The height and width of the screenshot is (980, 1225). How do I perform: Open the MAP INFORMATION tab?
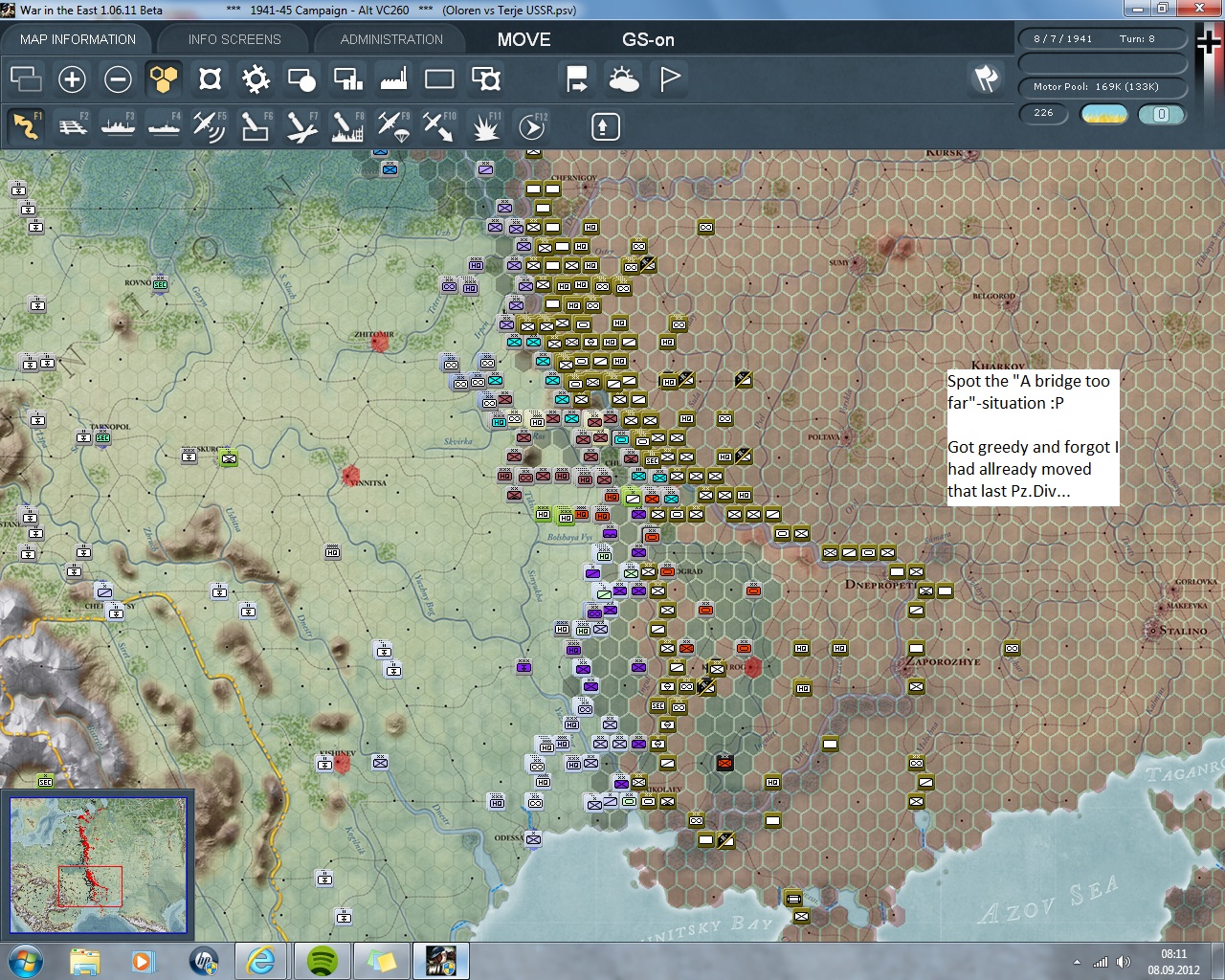click(x=78, y=39)
